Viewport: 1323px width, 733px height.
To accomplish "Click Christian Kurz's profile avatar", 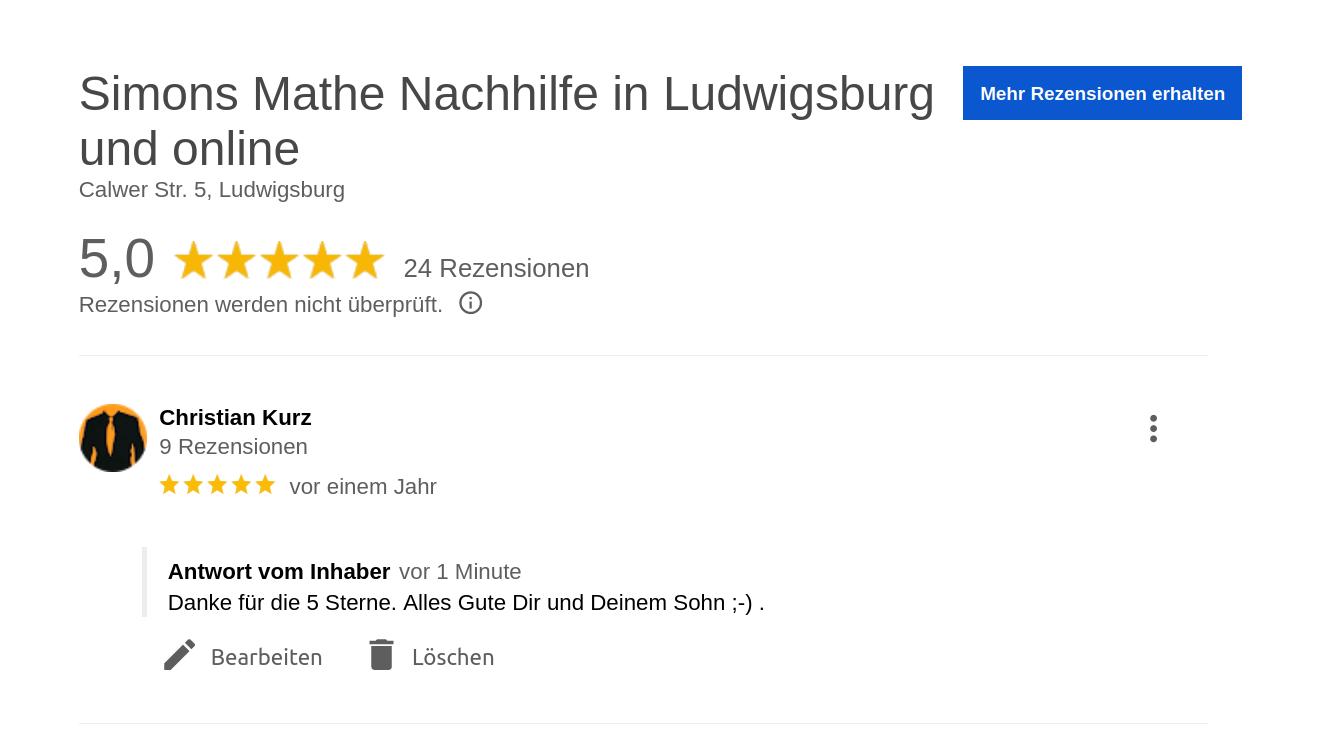I will pyautogui.click(x=113, y=438).
